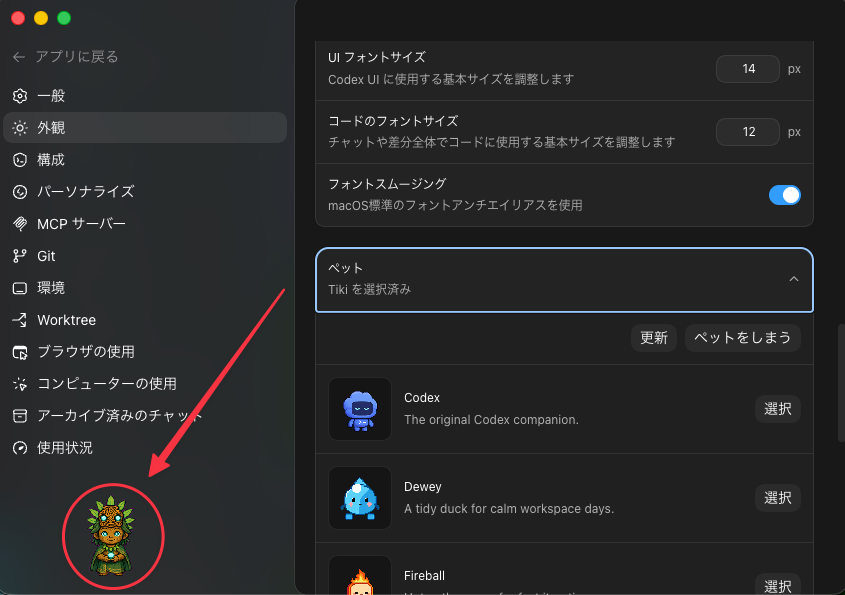
Task: Click the icon beside 構成
Action: click(x=20, y=160)
